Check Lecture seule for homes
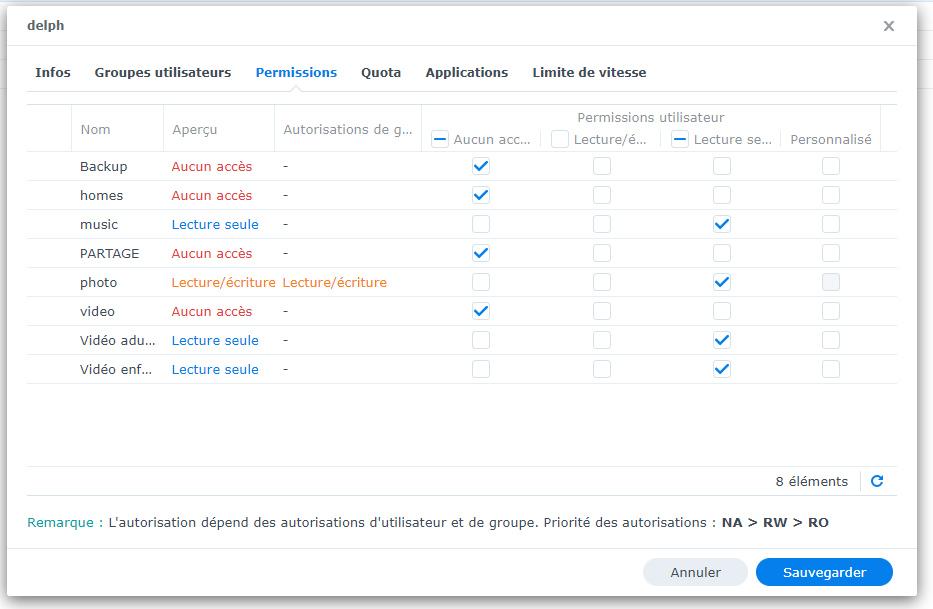Screen dimensions: 933x609 click(x=722, y=195)
